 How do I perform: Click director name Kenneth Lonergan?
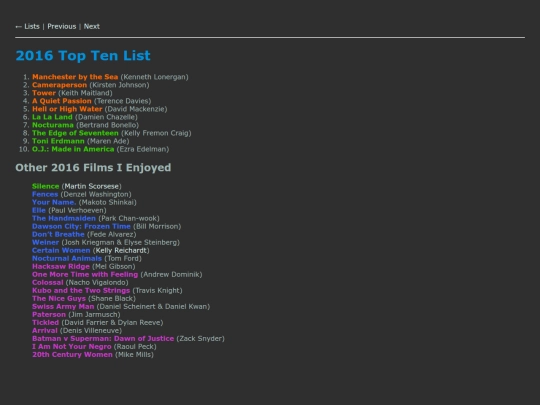tap(155, 77)
